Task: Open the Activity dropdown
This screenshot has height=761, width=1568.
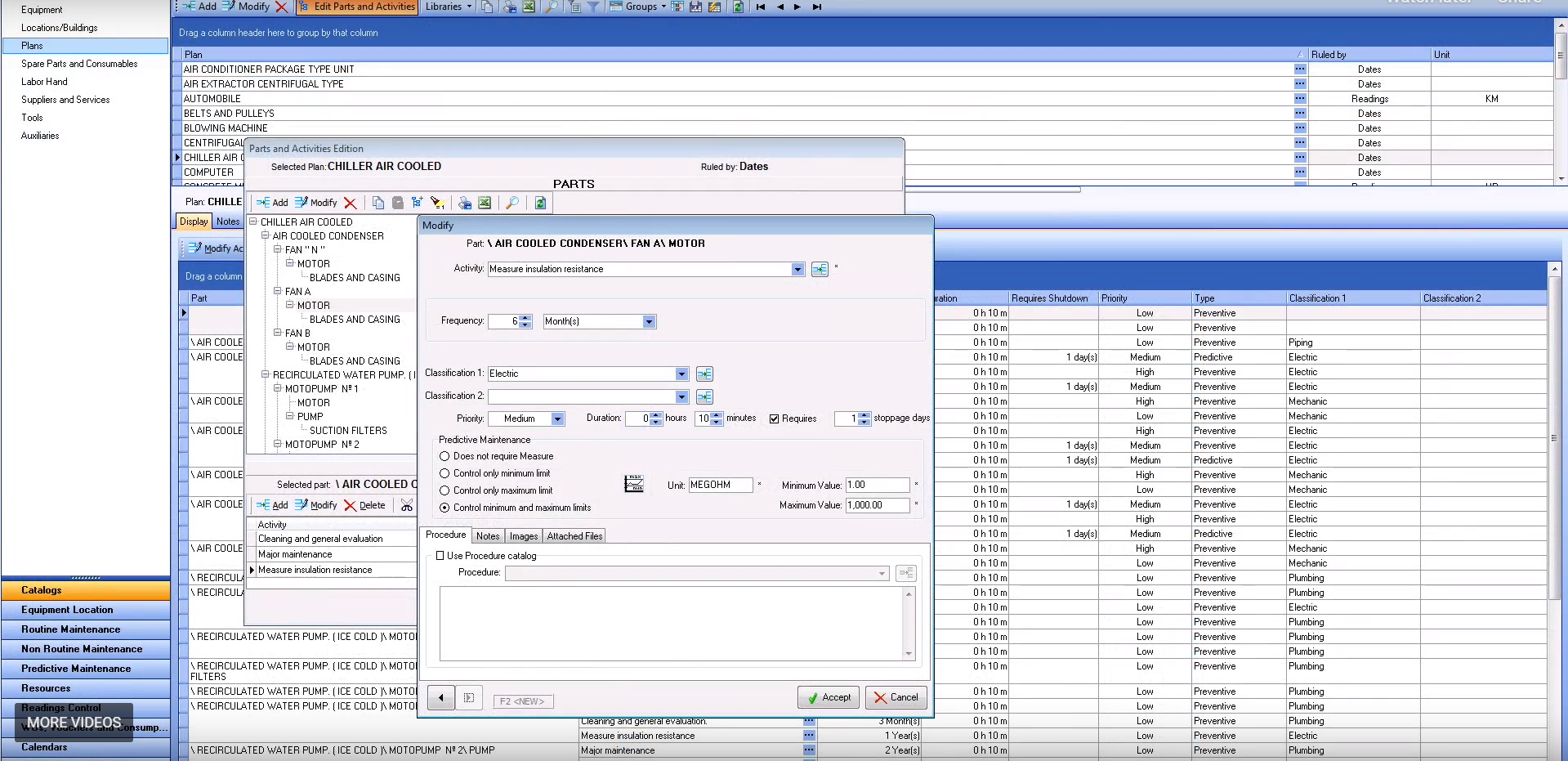Action: 797,269
